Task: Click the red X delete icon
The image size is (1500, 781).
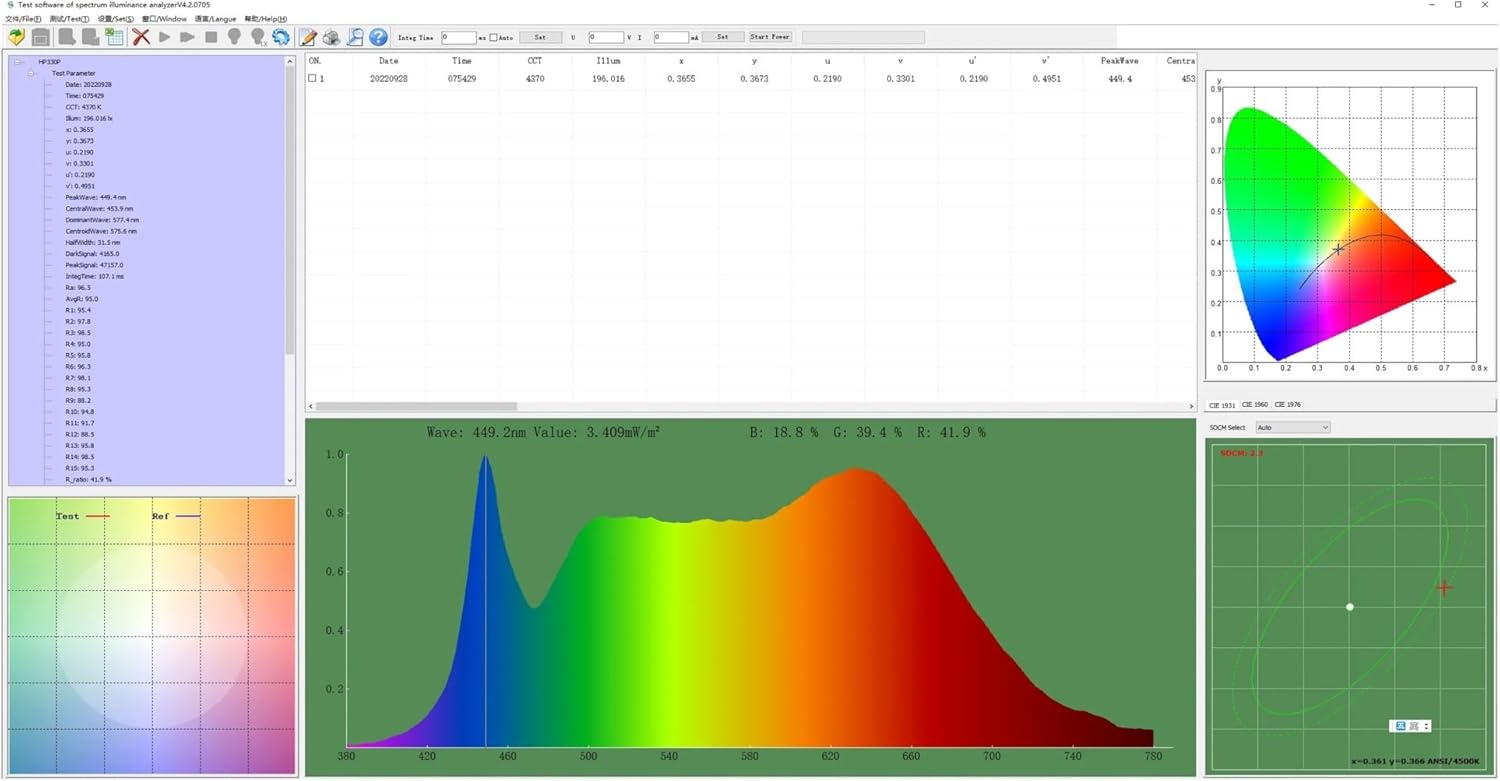Action: coord(141,37)
